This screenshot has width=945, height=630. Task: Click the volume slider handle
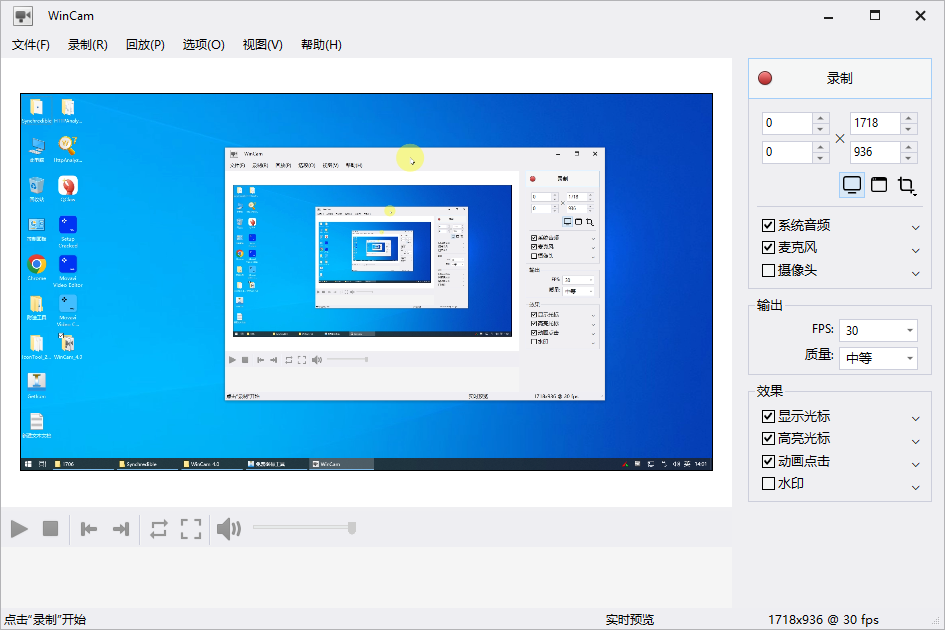pos(352,528)
